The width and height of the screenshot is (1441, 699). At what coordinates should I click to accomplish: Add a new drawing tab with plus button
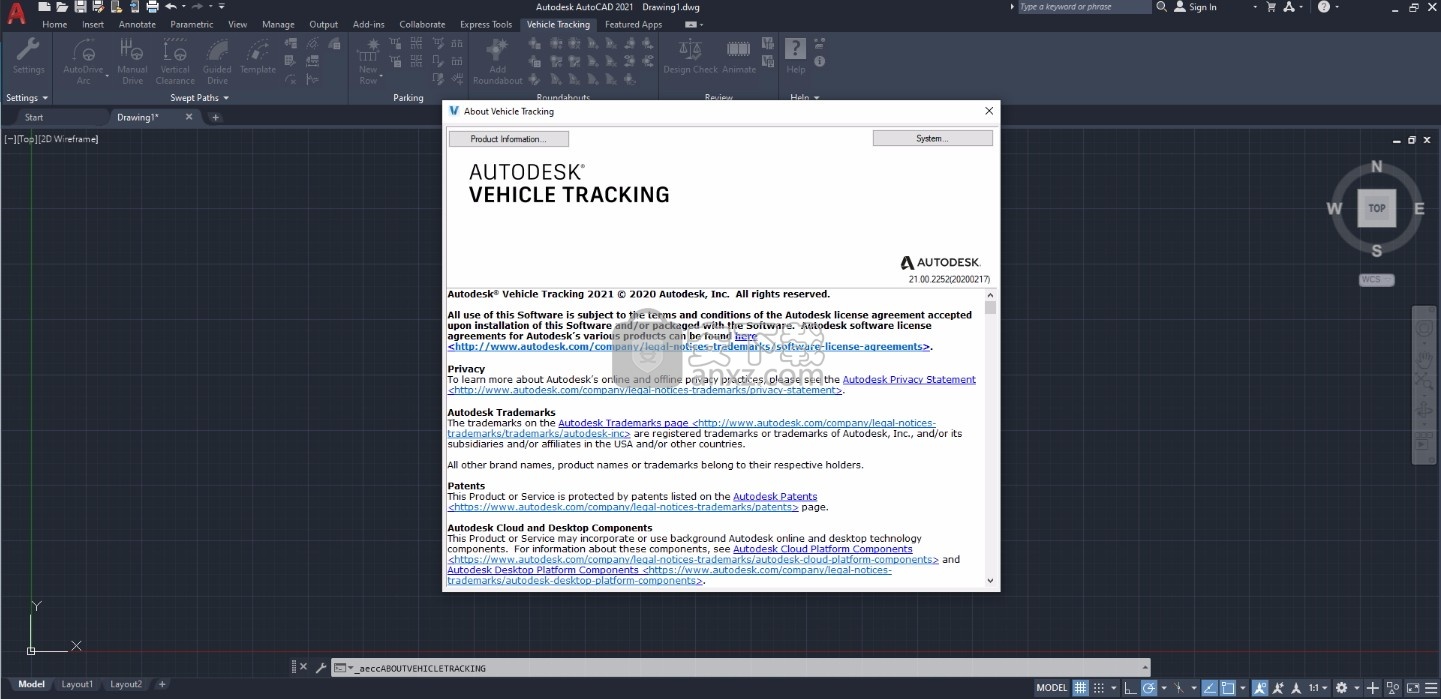tap(215, 117)
